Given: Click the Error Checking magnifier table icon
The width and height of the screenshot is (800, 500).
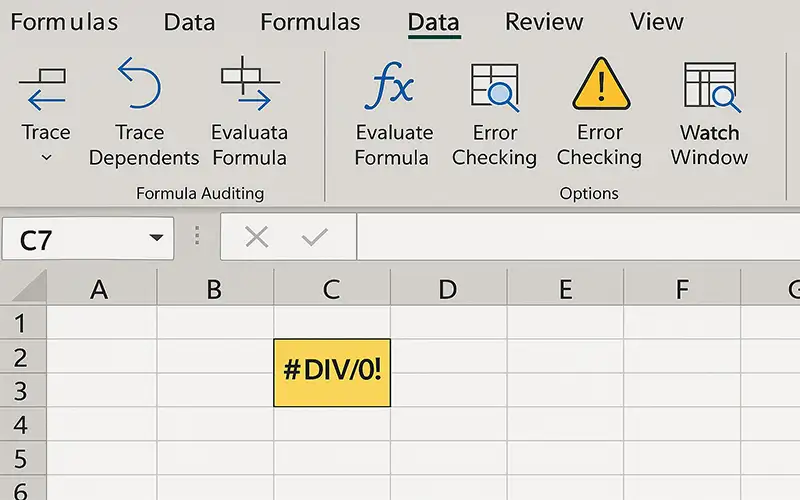Looking at the screenshot, I should (494, 87).
